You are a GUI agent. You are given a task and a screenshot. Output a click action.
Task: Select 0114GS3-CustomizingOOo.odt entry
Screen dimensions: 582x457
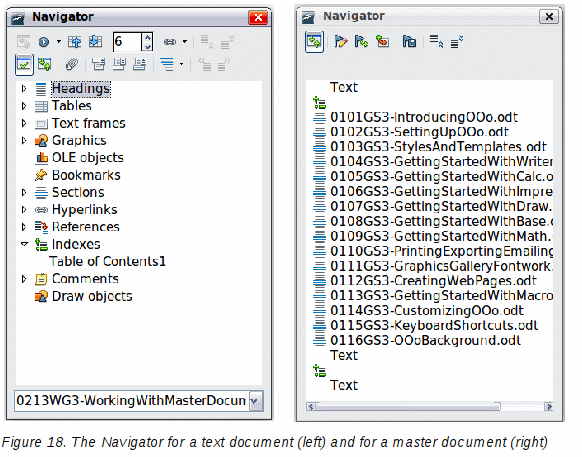click(x=427, y=310)
